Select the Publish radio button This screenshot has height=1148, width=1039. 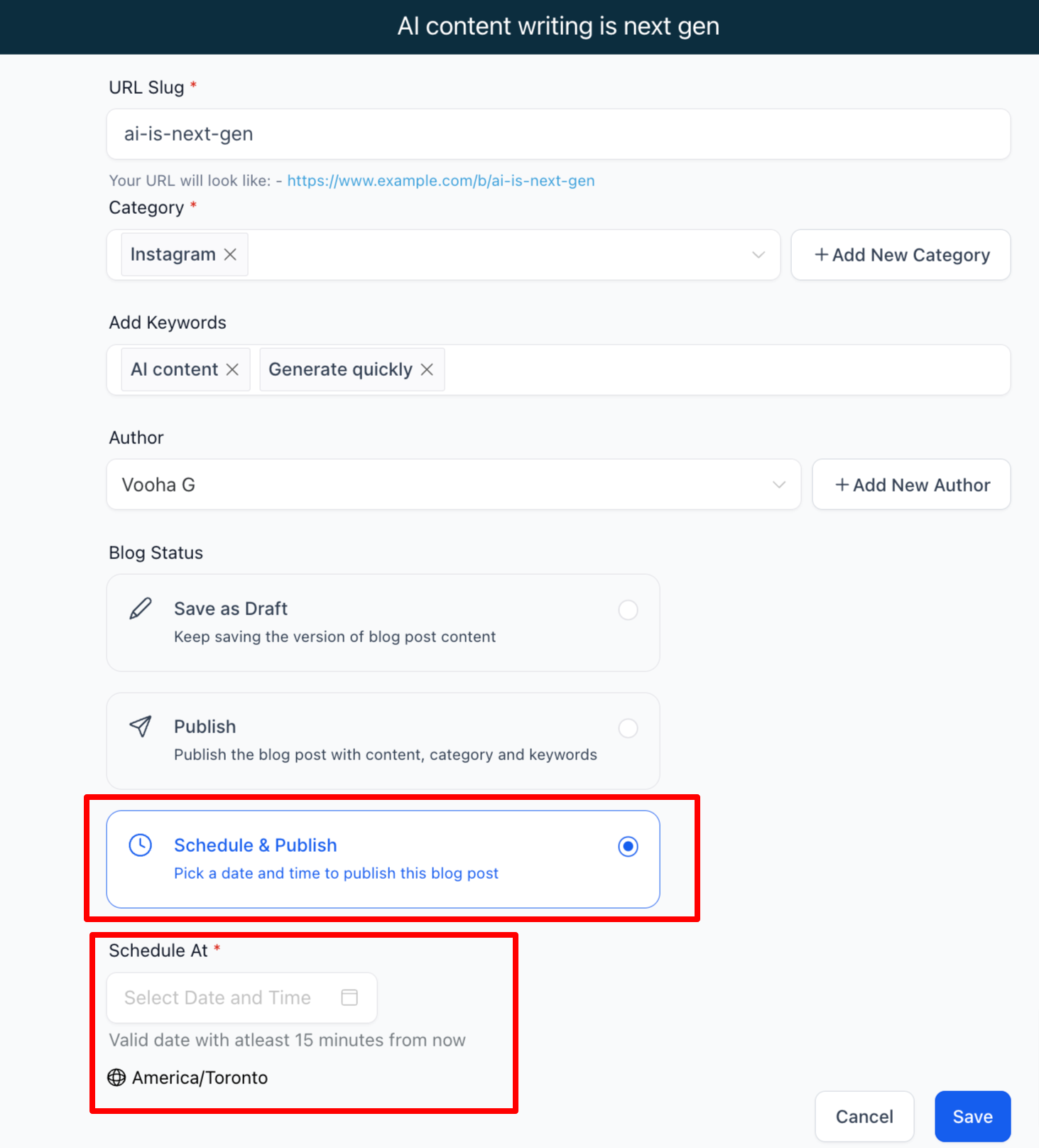tap(628, 727)
